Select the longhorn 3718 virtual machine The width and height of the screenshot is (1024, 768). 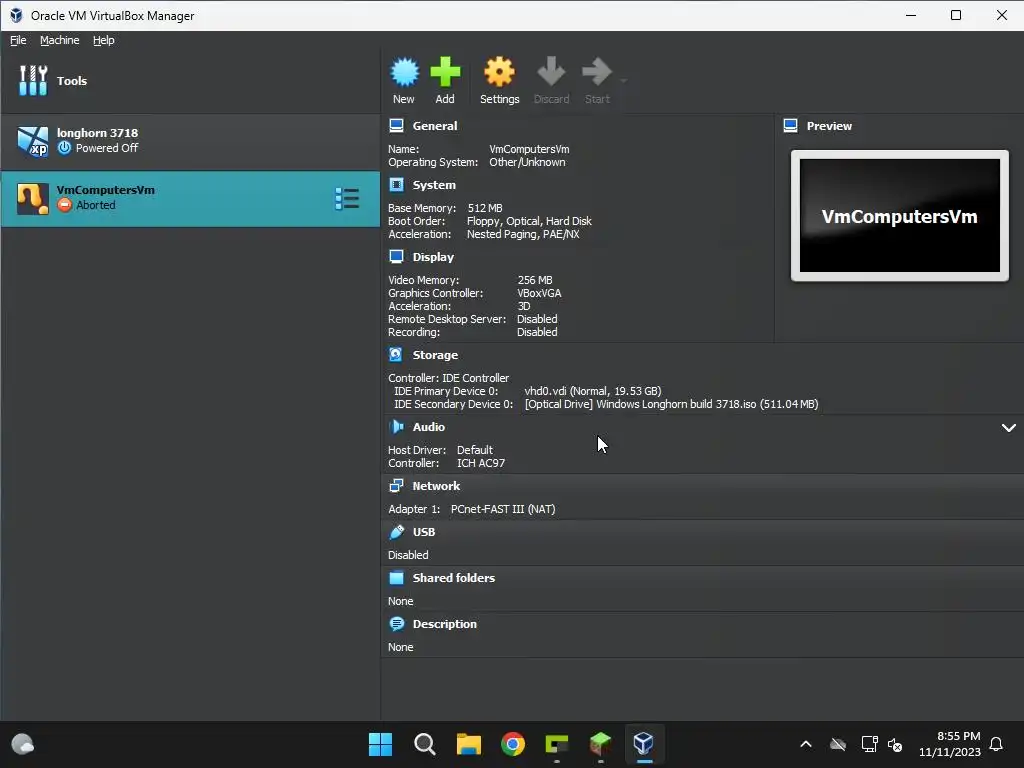tap(190, 141)
